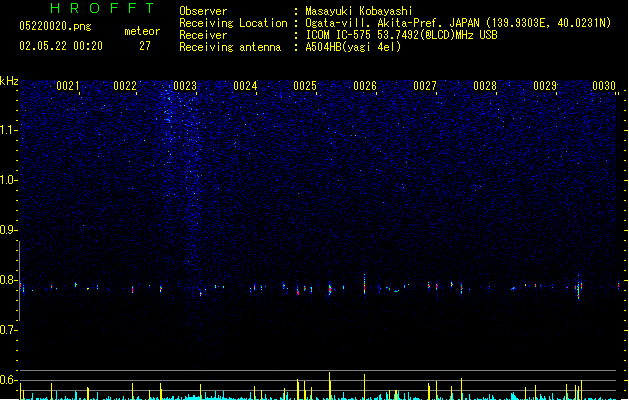Click the 0021 time marker
The width and height of the screenshot is (629, 400).
[68, 86]
